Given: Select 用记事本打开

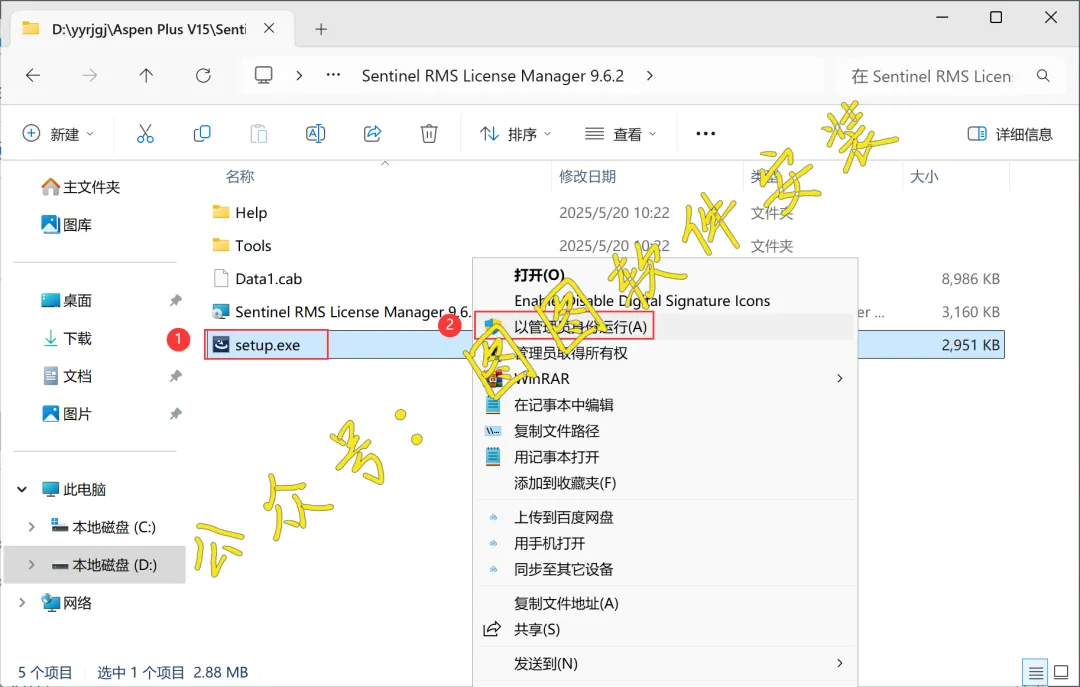Looking at the screenshot, I should [x=557, y=458].
